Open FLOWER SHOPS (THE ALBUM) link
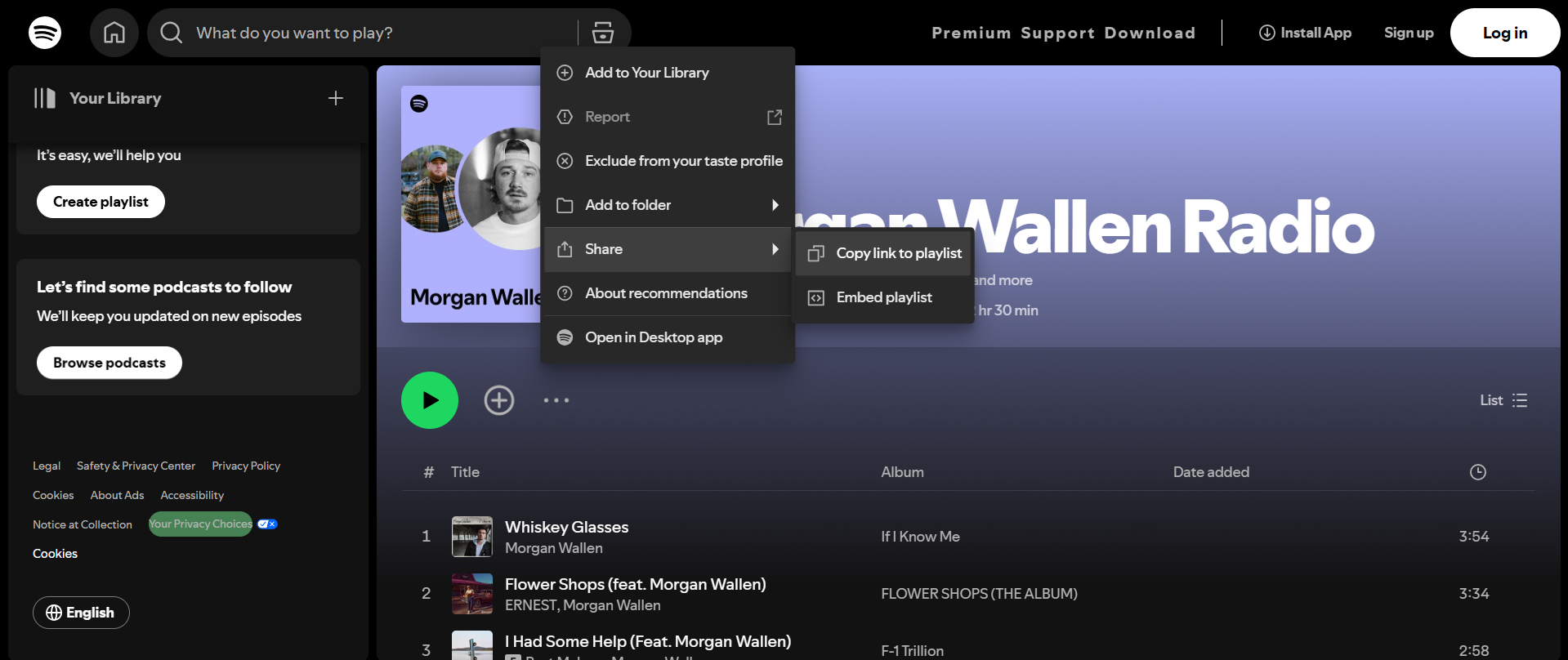This screenshot has height=660, width=1568. pyautogui.click(x=979, y=594)
